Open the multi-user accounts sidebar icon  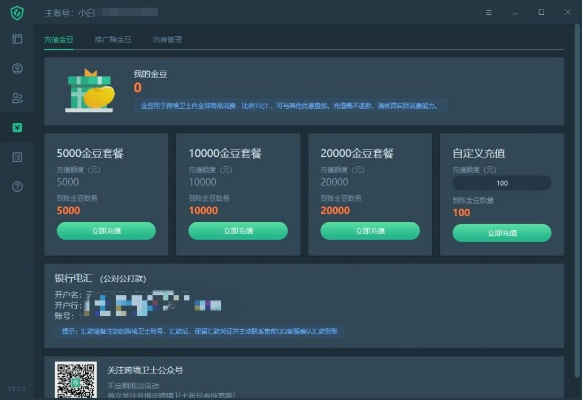[x=17, y=98]
